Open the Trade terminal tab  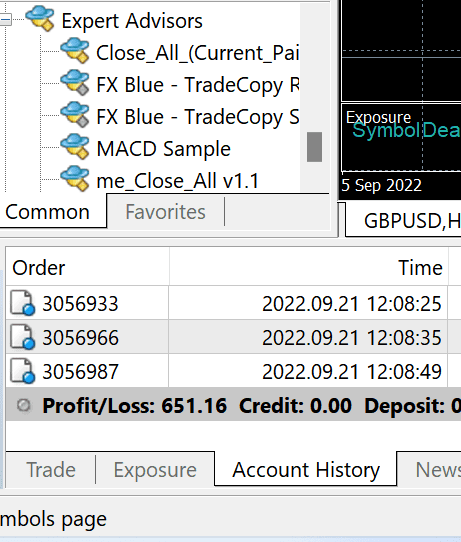coord(51,470)
